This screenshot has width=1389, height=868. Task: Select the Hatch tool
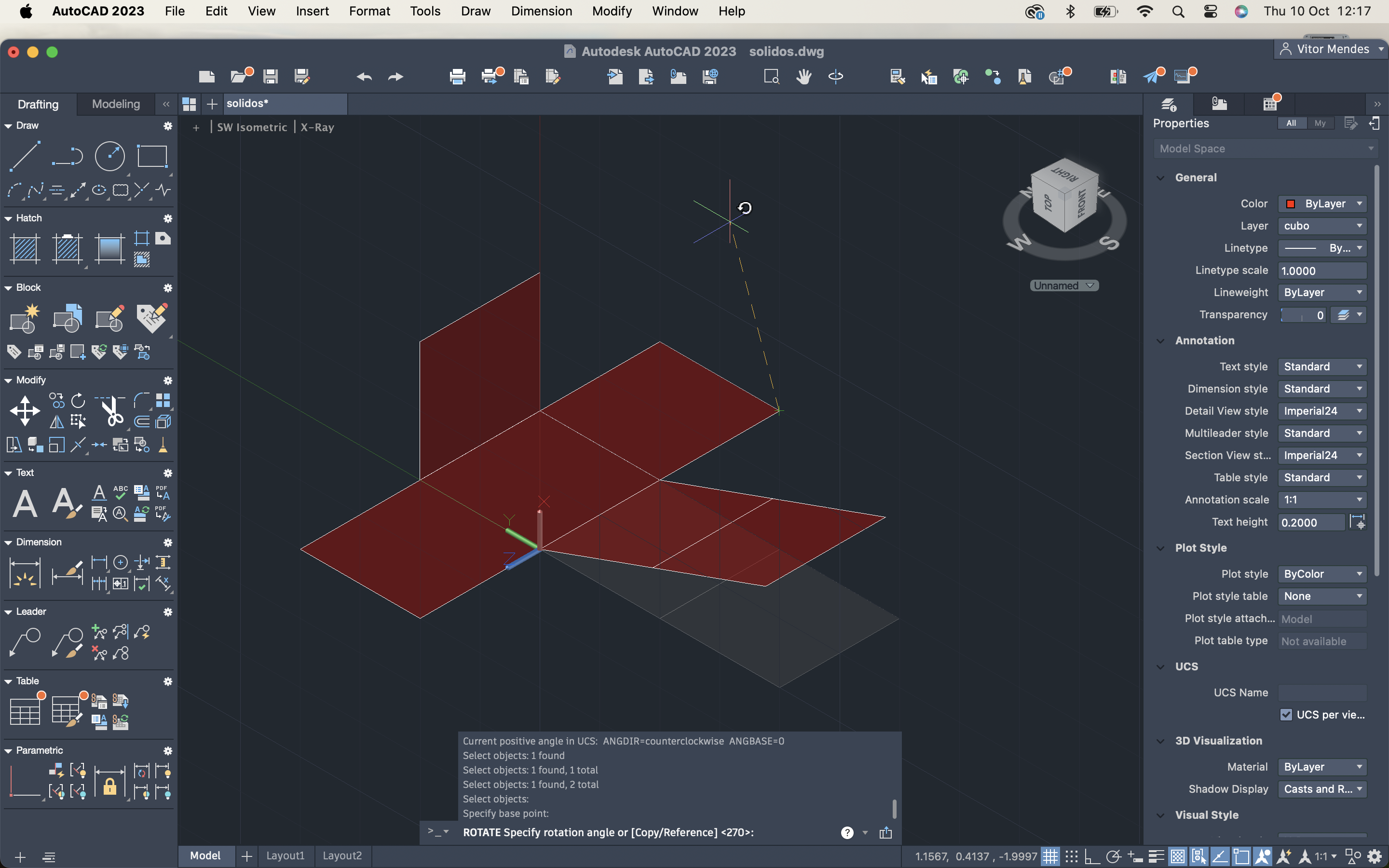point(25,248)
